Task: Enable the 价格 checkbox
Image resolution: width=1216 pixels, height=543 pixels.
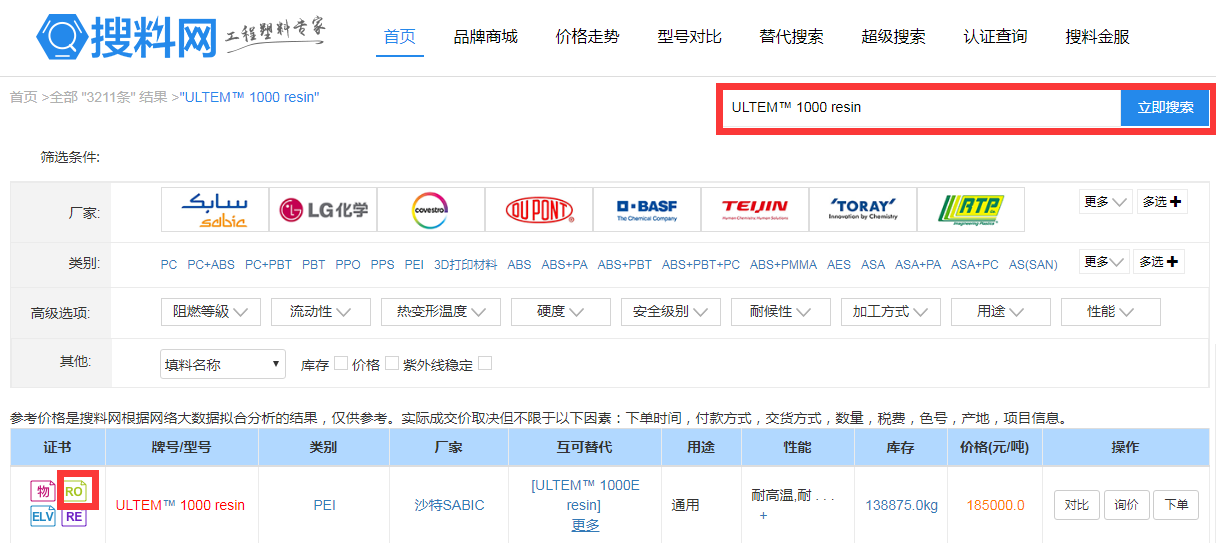Action: (392, 364)
